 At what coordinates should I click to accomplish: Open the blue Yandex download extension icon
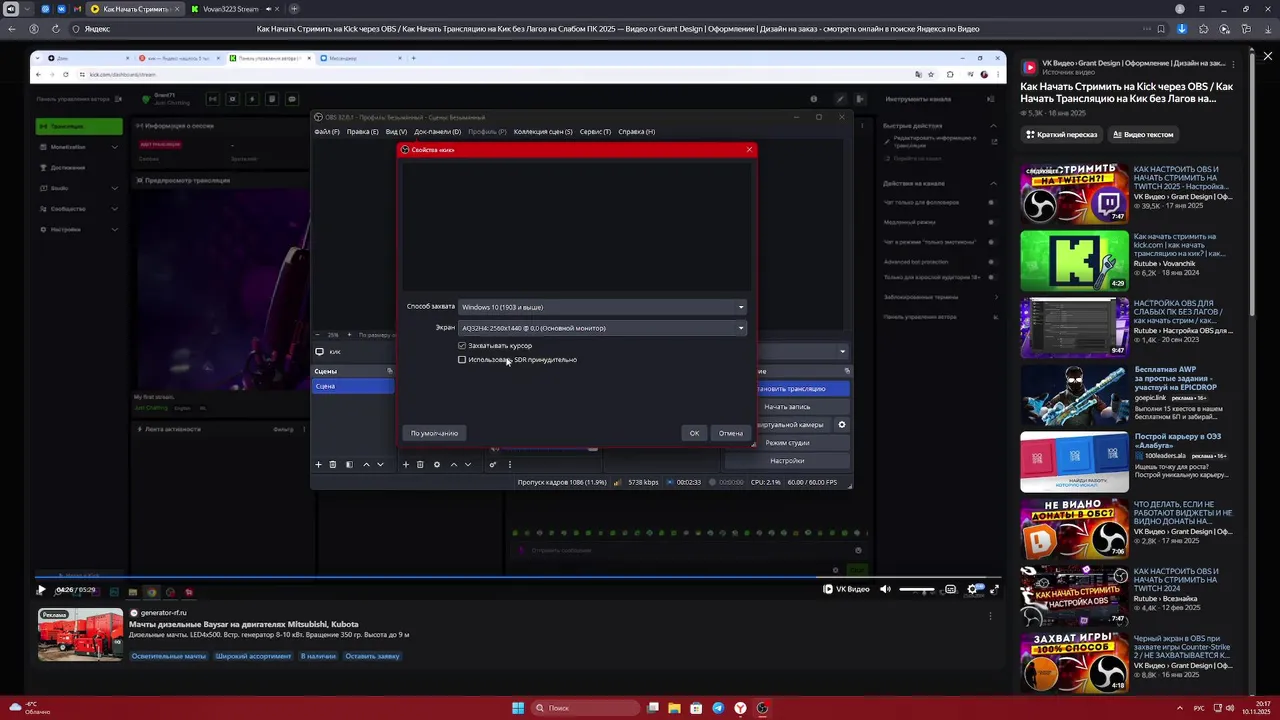point(1182,29)
